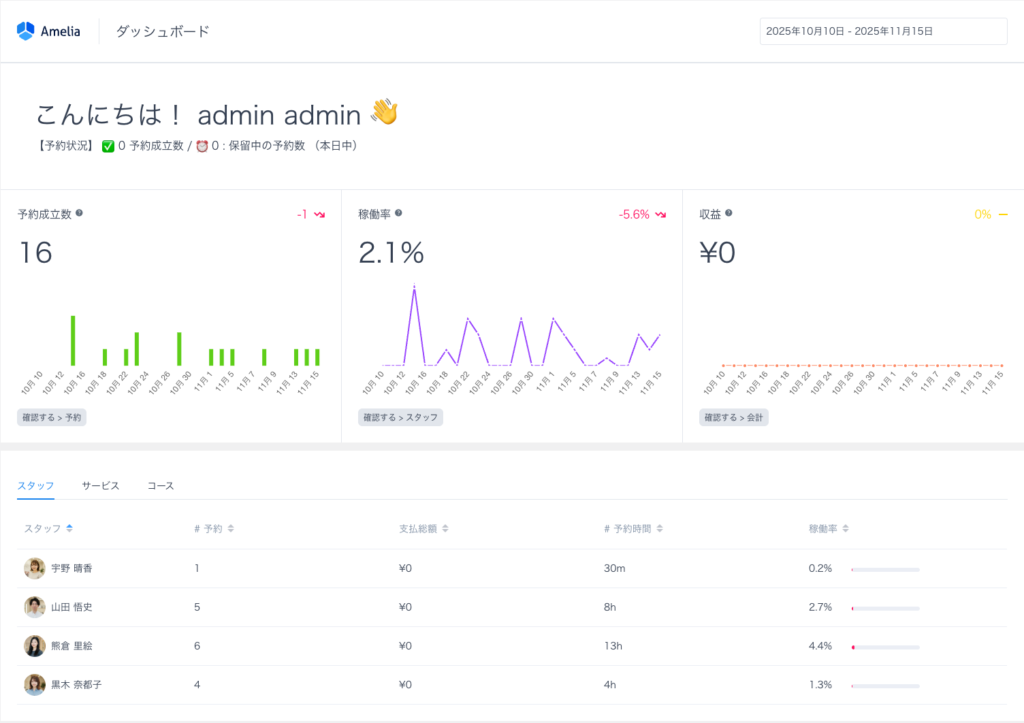Open the date range picker field
1024x723 pixels.
[x=883, y=31]
